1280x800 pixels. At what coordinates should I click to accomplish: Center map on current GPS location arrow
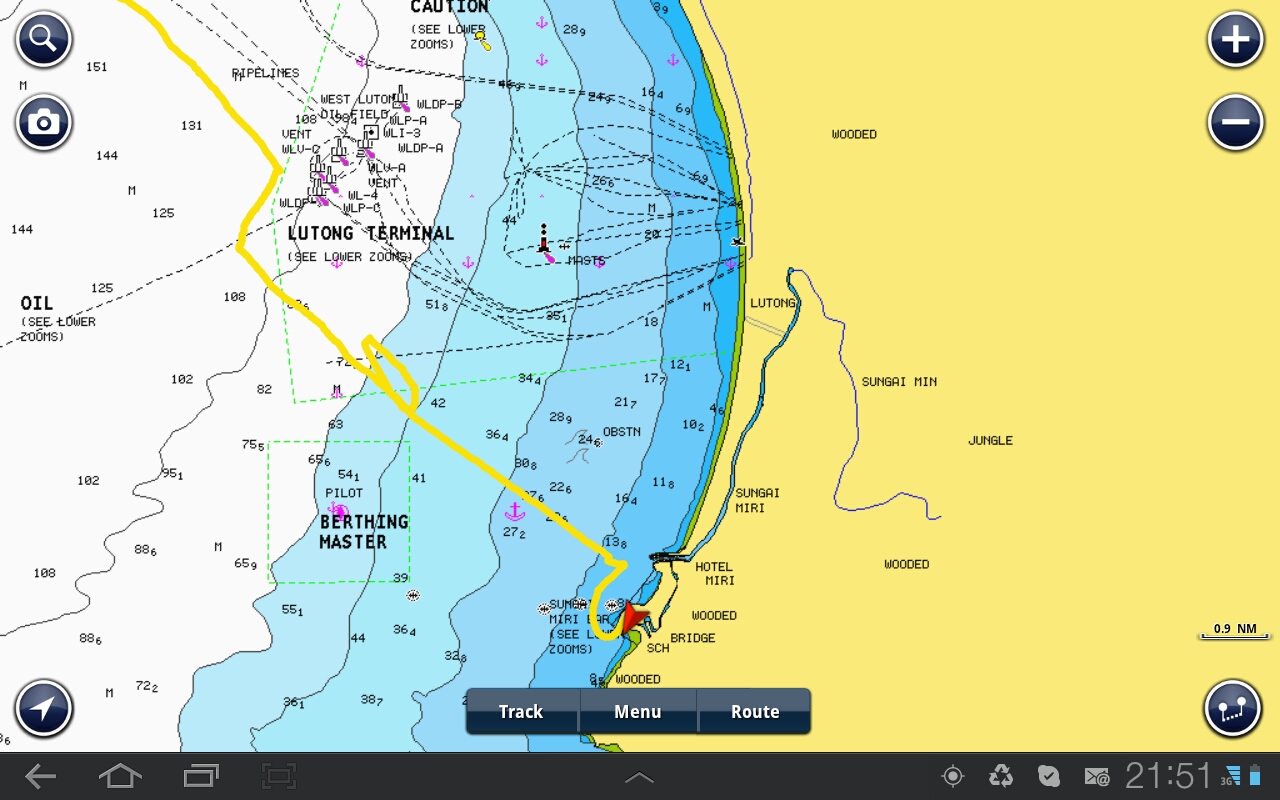point(43,709)
